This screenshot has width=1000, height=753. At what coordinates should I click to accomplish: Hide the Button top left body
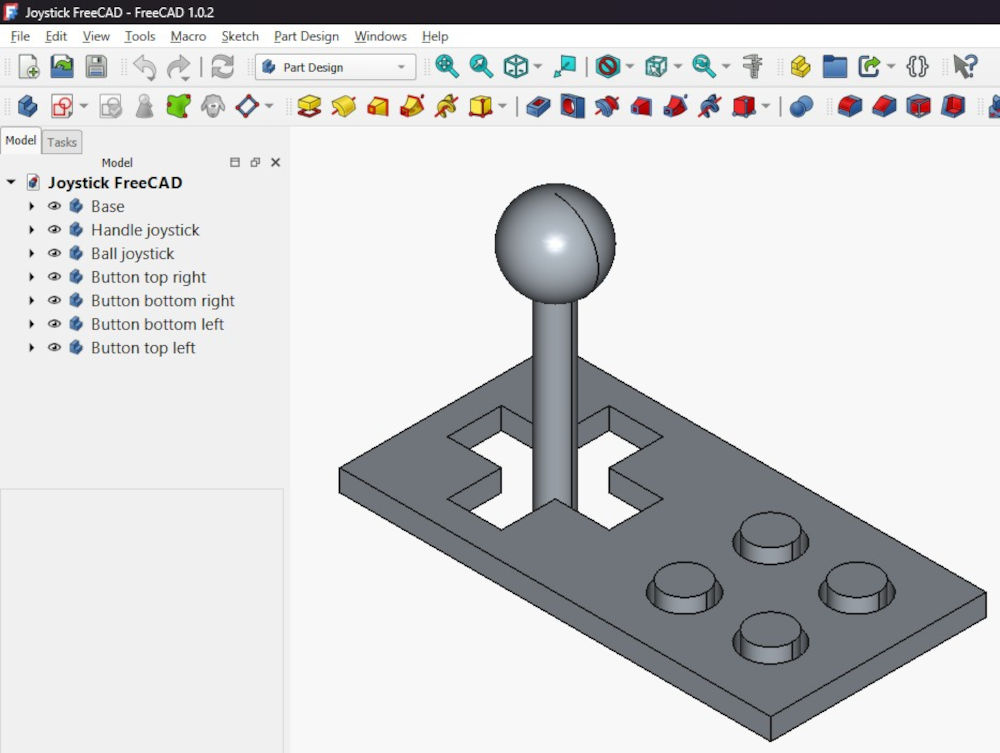click(x=54, y=347)
